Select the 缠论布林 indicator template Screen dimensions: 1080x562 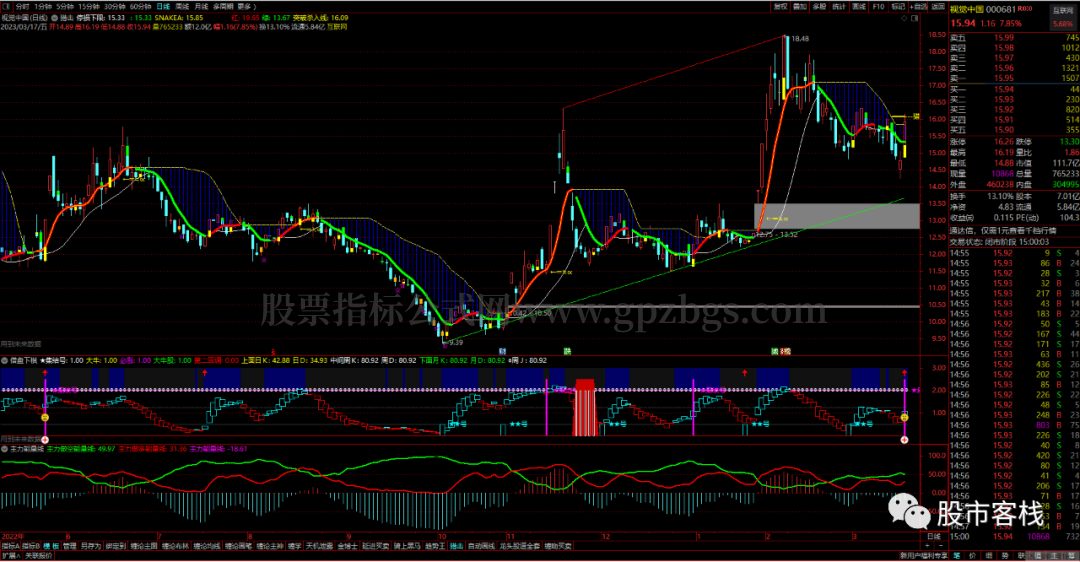tap(175, 546)
